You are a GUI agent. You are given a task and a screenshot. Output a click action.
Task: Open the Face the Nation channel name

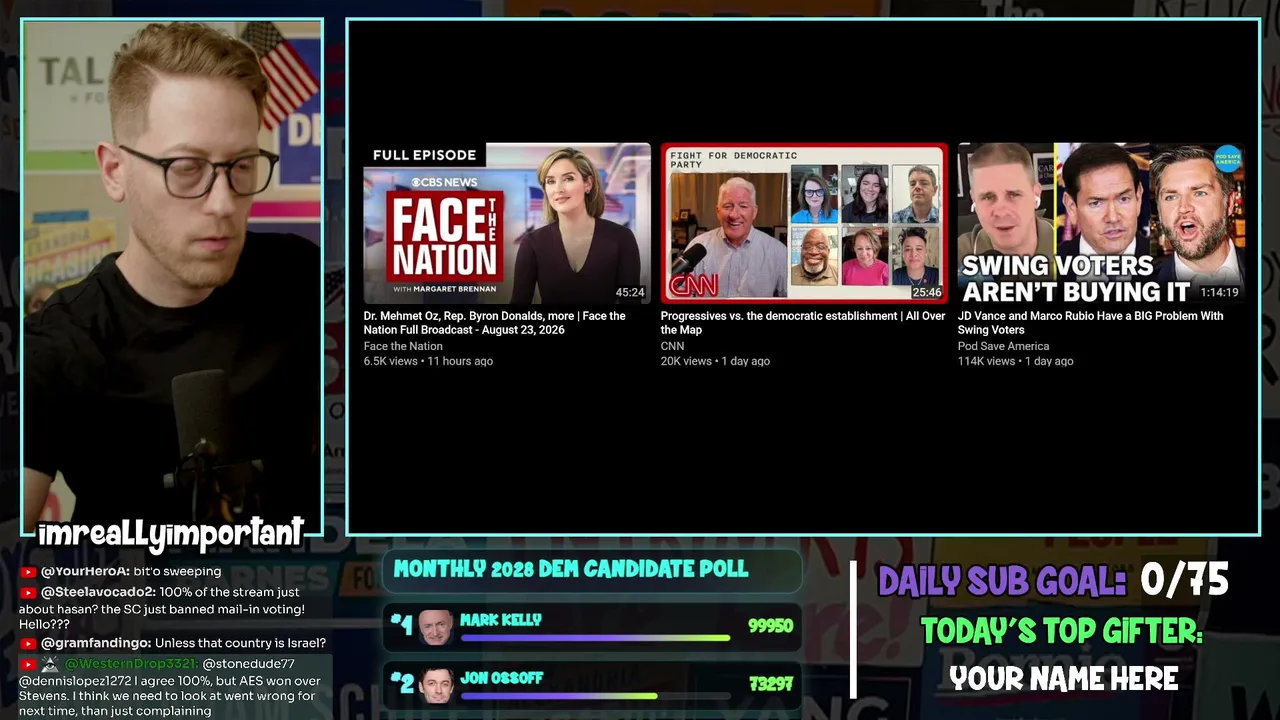tap(403, 347)
